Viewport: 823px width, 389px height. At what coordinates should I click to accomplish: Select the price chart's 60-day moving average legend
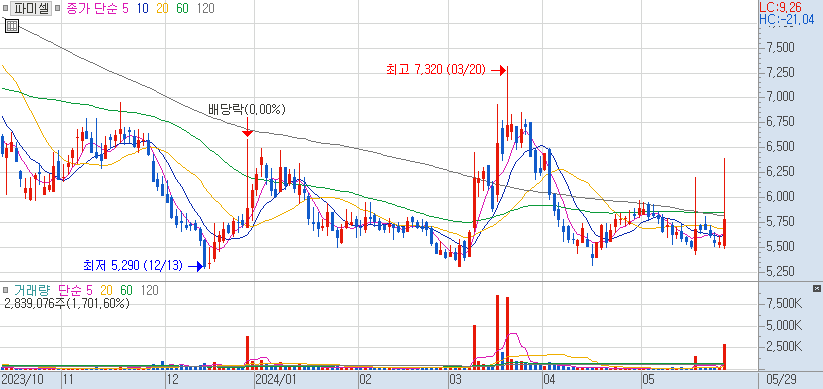[x=183, y=8]
